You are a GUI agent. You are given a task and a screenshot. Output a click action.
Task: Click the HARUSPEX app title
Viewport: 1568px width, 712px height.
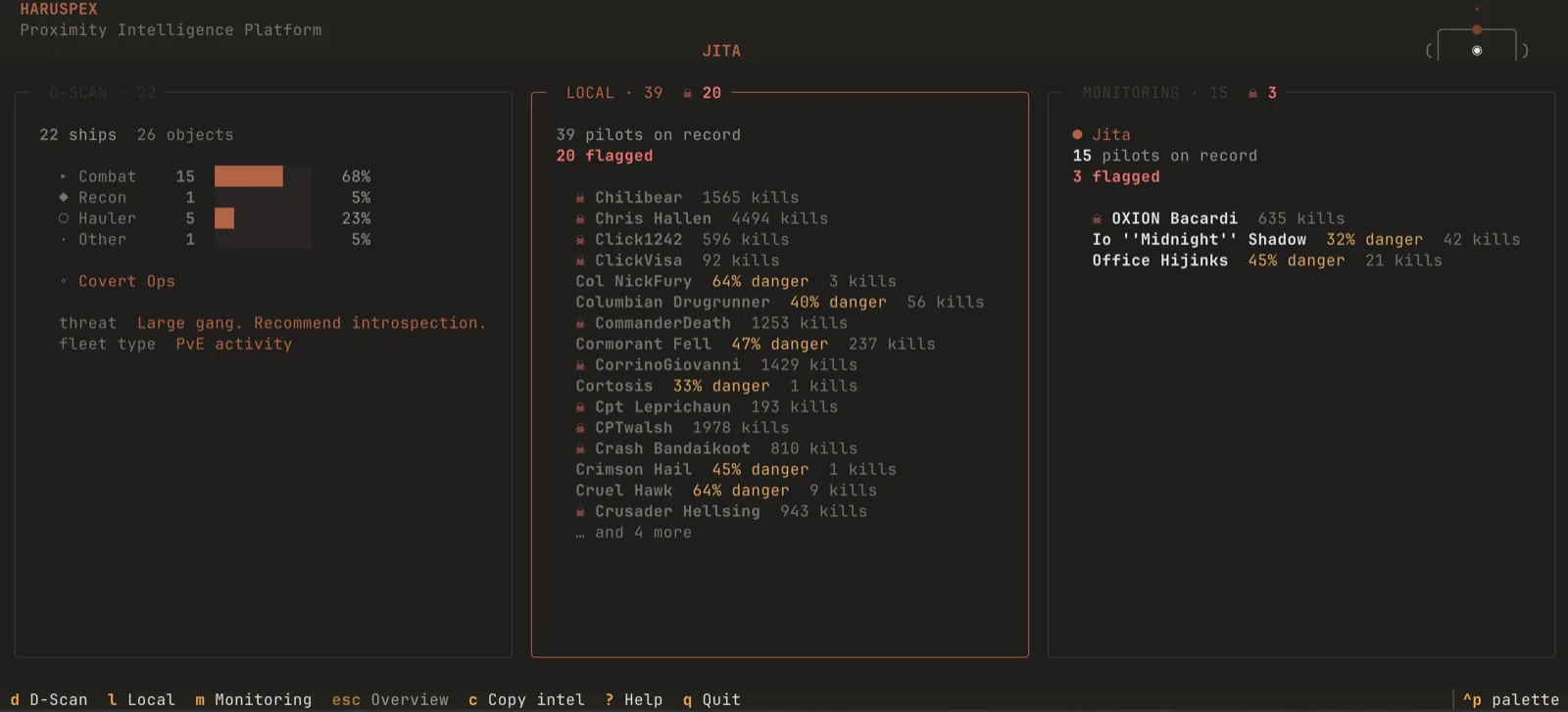(x=59, y=9)
